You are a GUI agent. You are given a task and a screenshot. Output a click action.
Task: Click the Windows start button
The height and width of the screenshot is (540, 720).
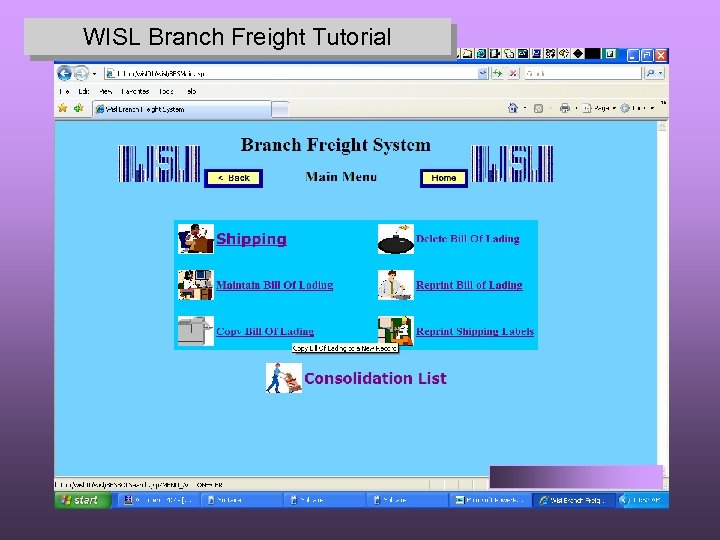pyautogui.click(x=82, y=500)
